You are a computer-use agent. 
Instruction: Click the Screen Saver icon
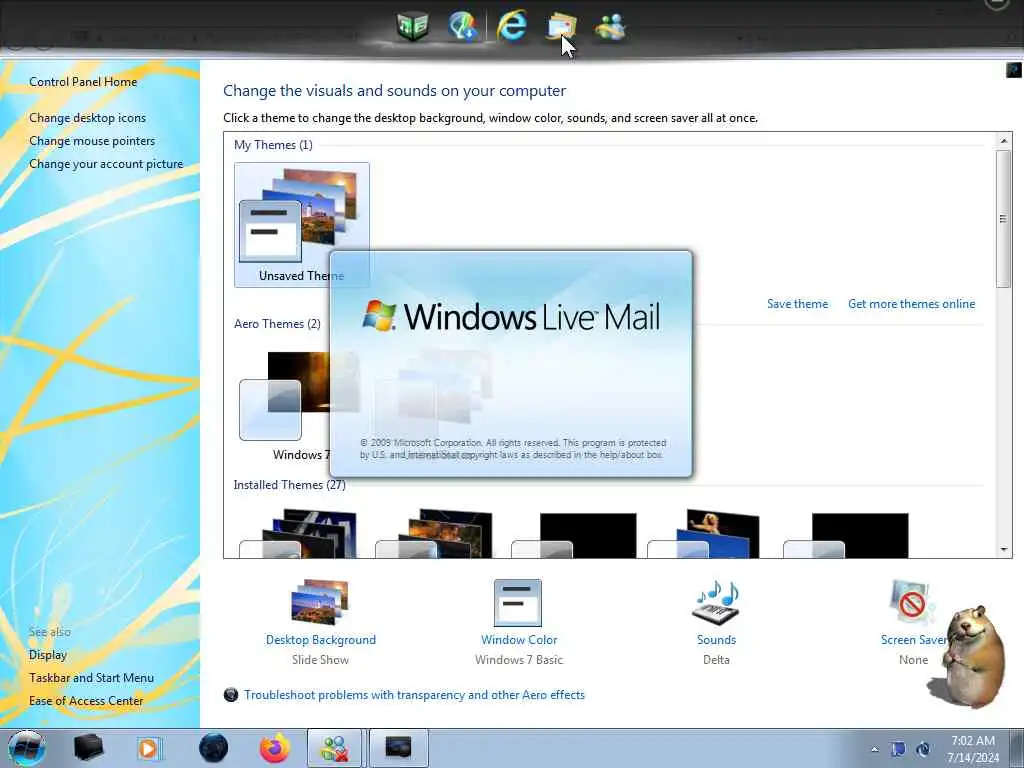[x=912, y=603]
